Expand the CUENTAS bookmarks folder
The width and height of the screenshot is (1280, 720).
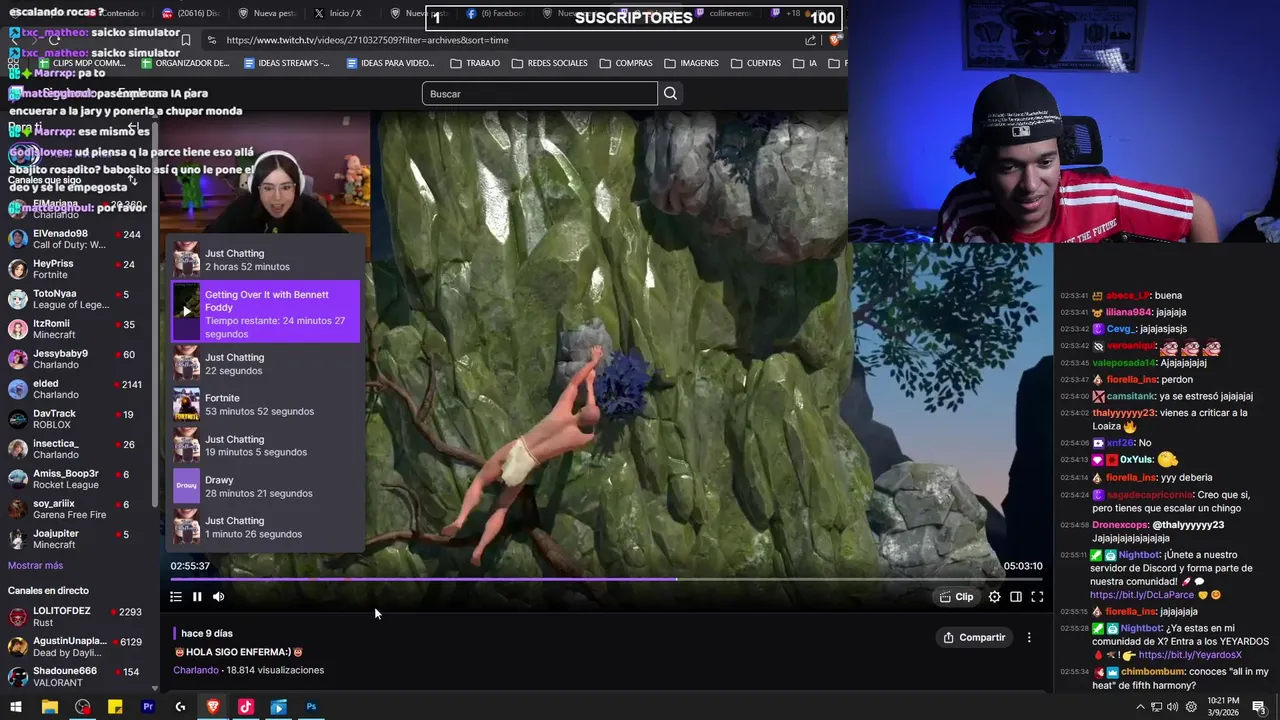756,63
